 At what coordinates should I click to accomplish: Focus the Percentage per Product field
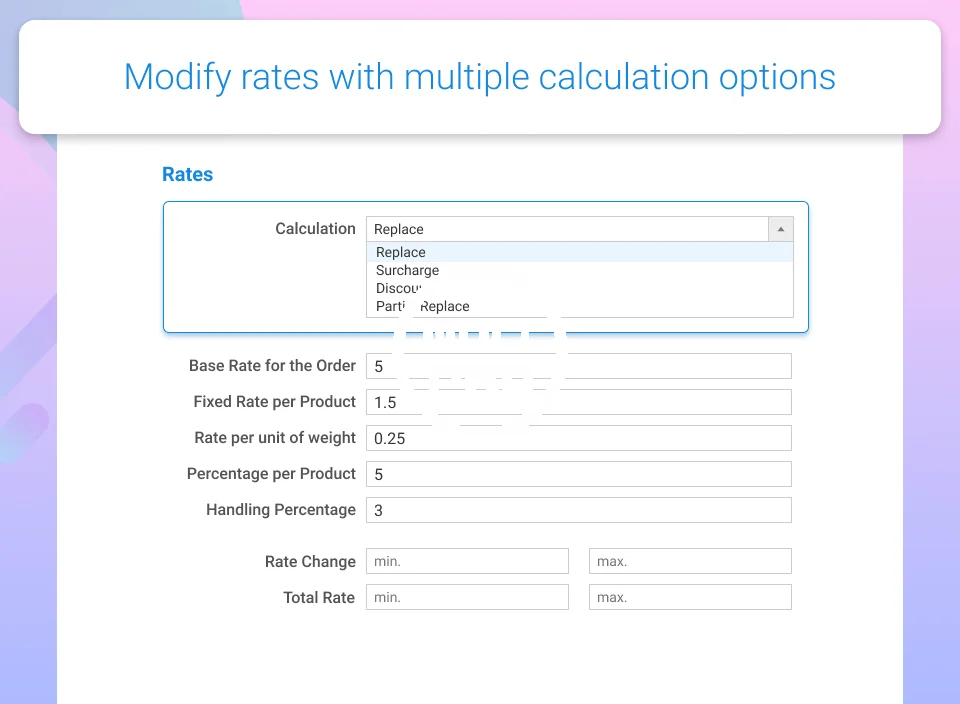[578, 474]
